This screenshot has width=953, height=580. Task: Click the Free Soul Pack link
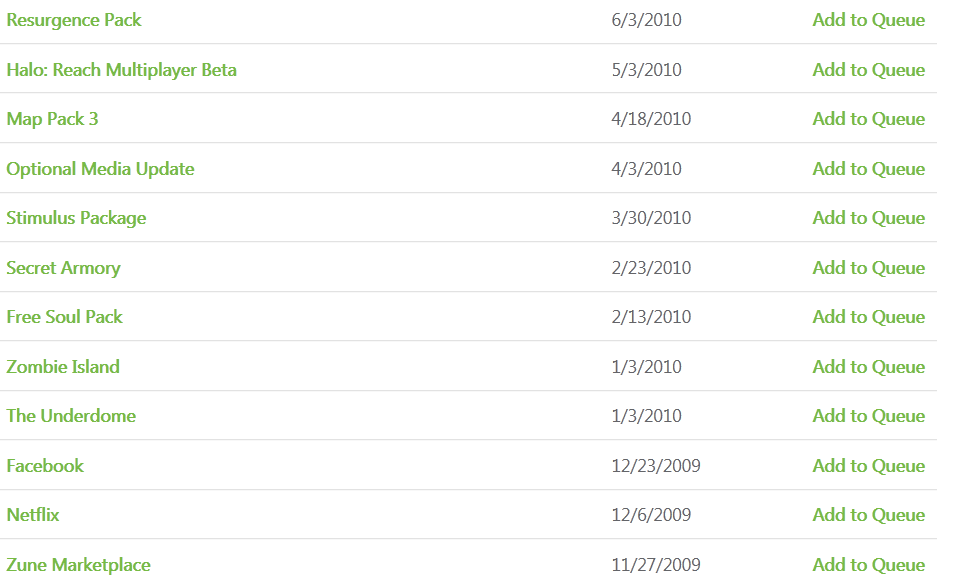click(x=64, y=317)
